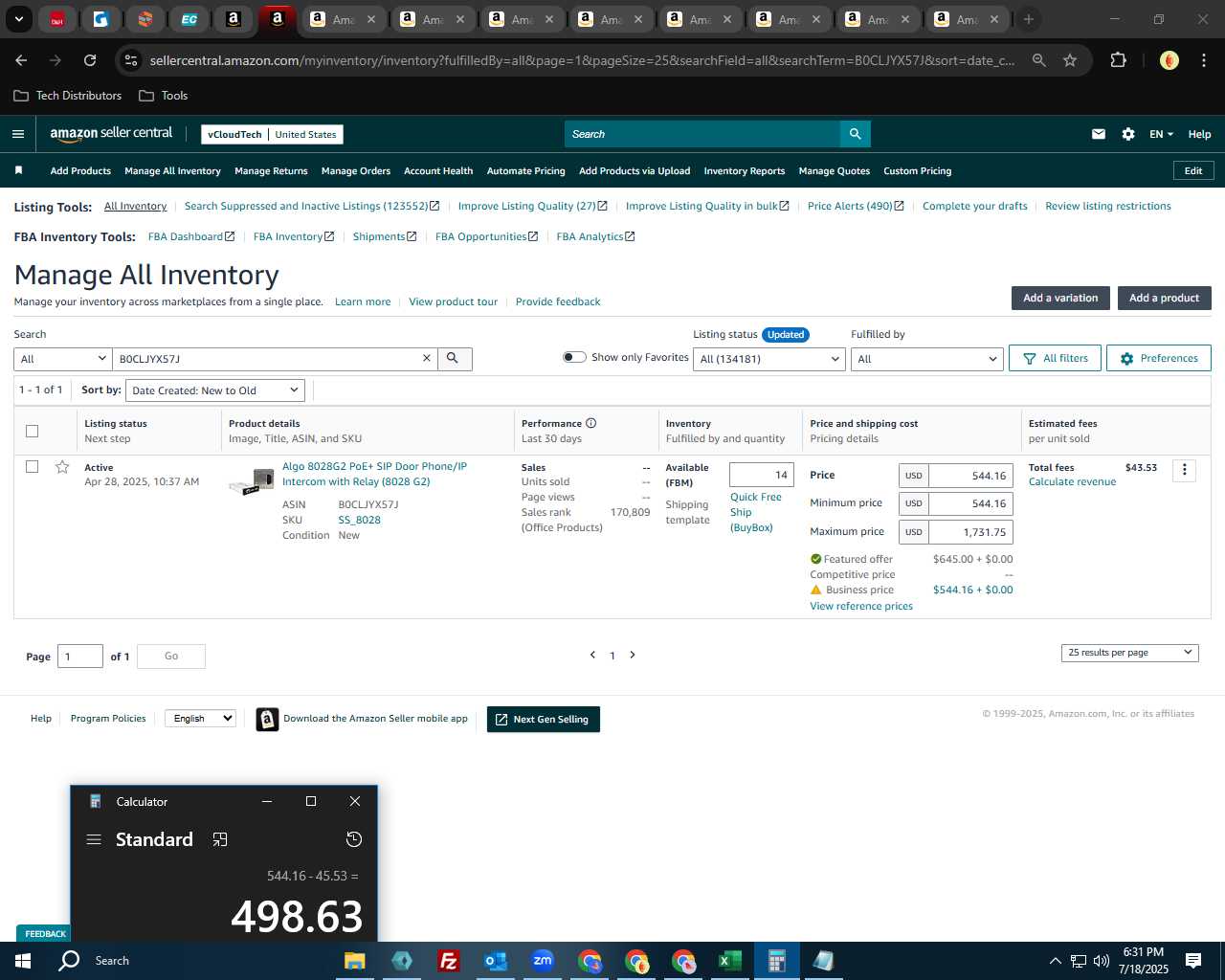Clear the B0CLJYX57J search term
The image size is (1225, 980).
pyautogui.click(x=427, y=359)
